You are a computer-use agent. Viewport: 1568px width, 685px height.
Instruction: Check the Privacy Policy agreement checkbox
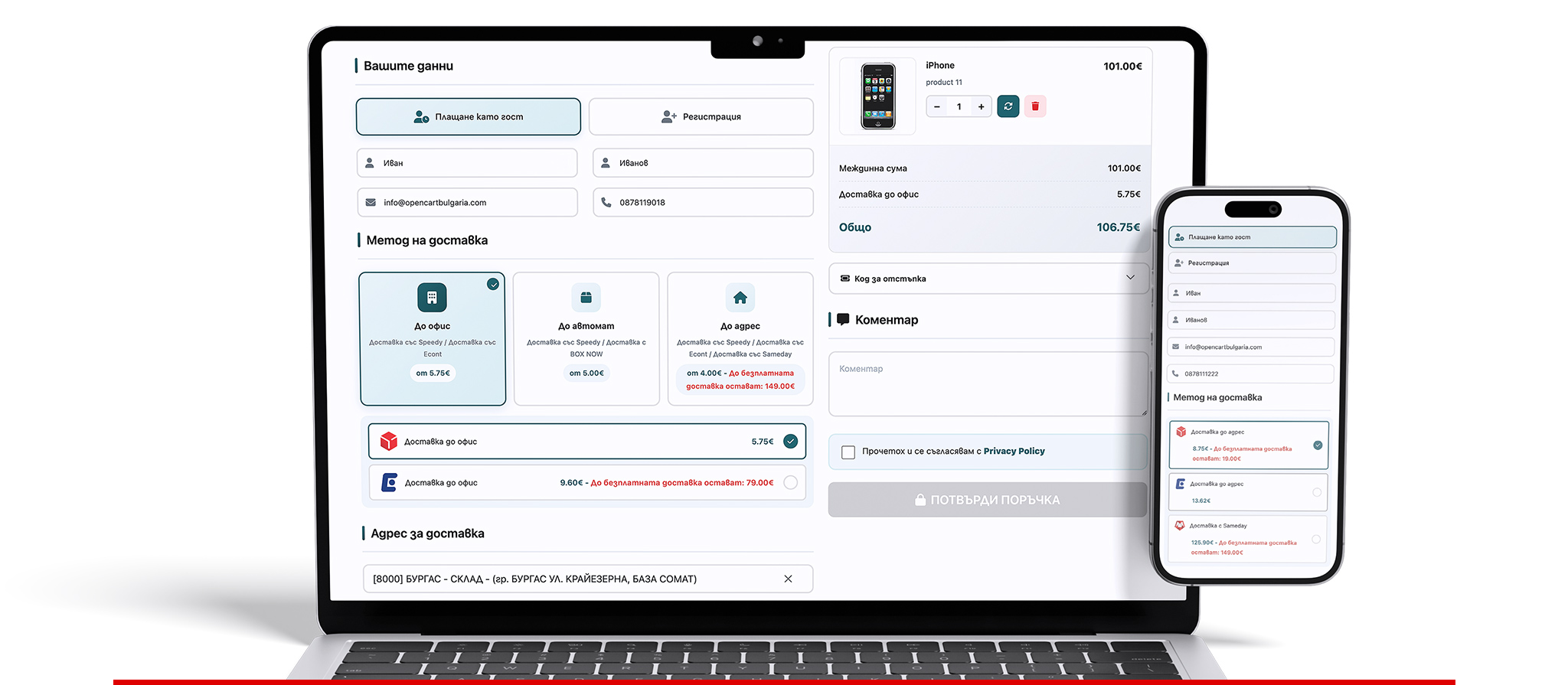click(848, 452)
